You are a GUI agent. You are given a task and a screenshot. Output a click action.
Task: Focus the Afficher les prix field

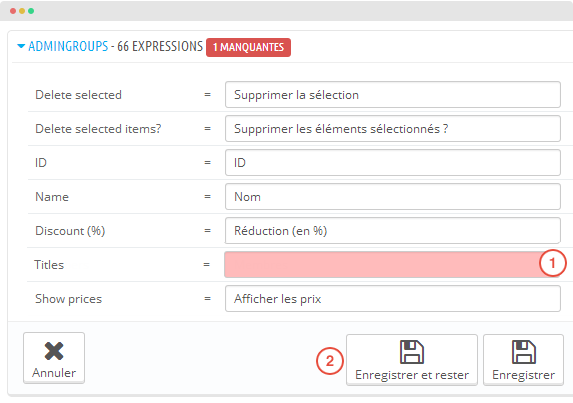point(393,299)
